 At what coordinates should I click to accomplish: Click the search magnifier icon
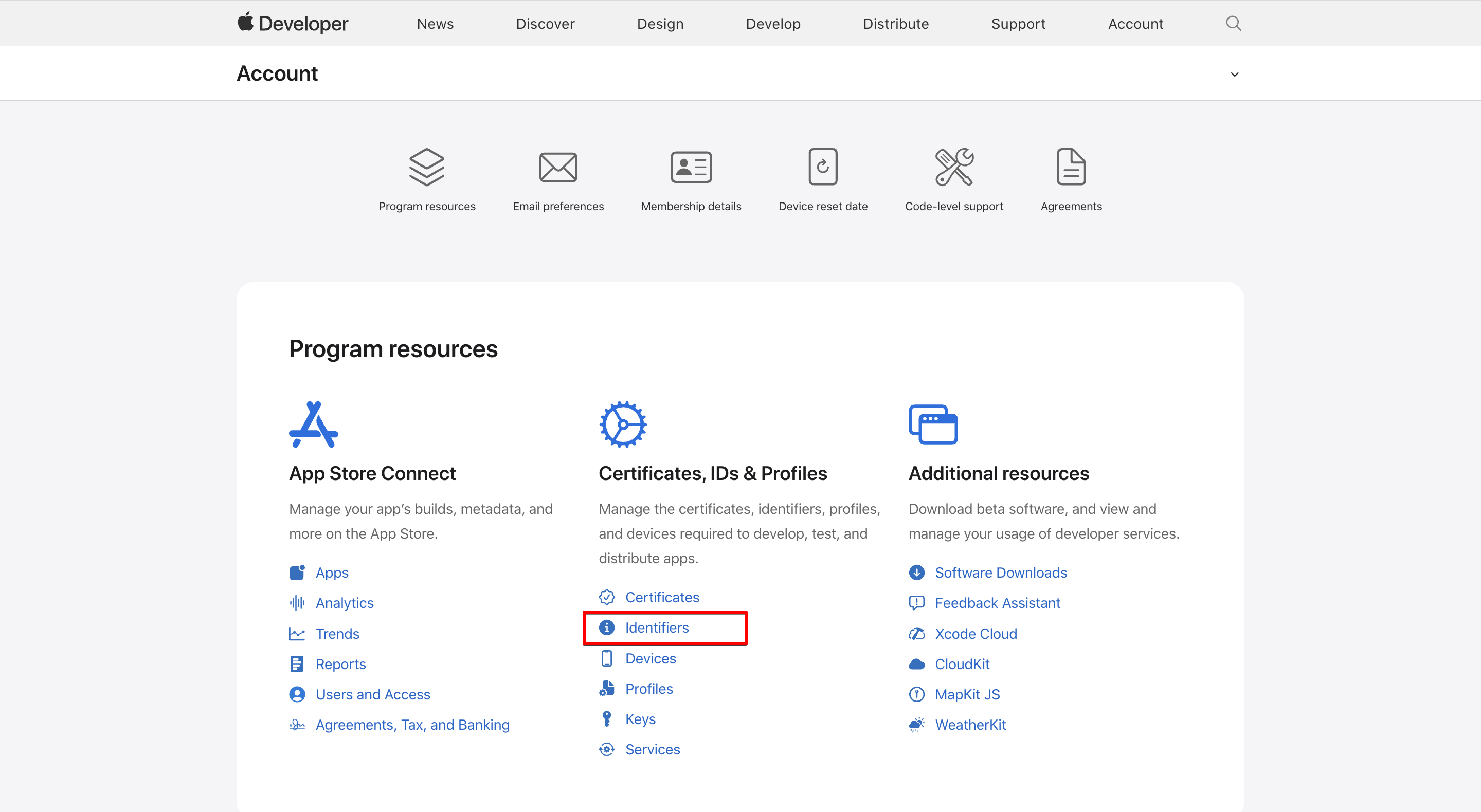click(x=1233, y=24)
